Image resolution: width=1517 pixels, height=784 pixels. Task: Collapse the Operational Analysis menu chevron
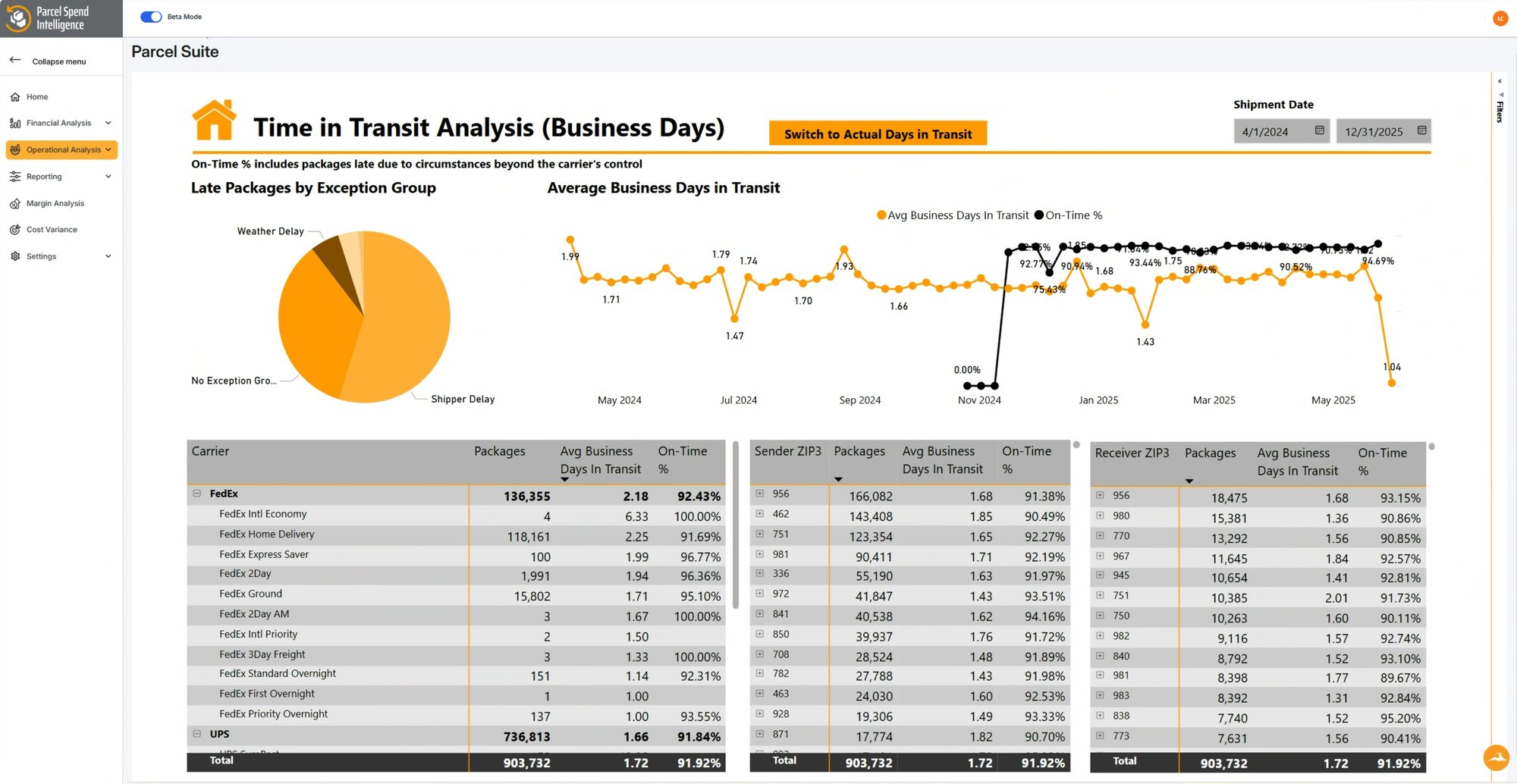[x=108, y=149]
